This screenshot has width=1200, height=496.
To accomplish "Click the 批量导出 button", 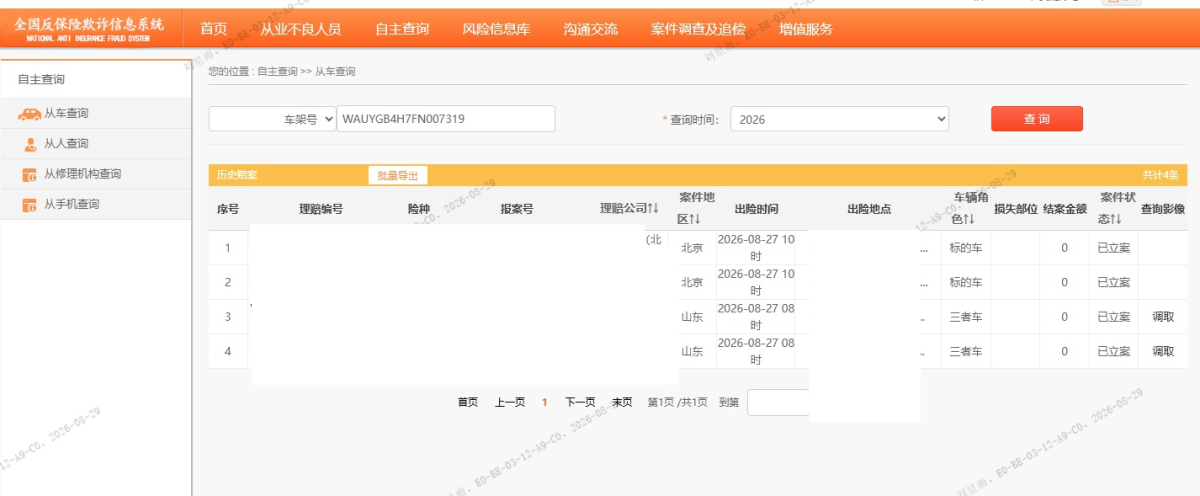I will point(397,175).
